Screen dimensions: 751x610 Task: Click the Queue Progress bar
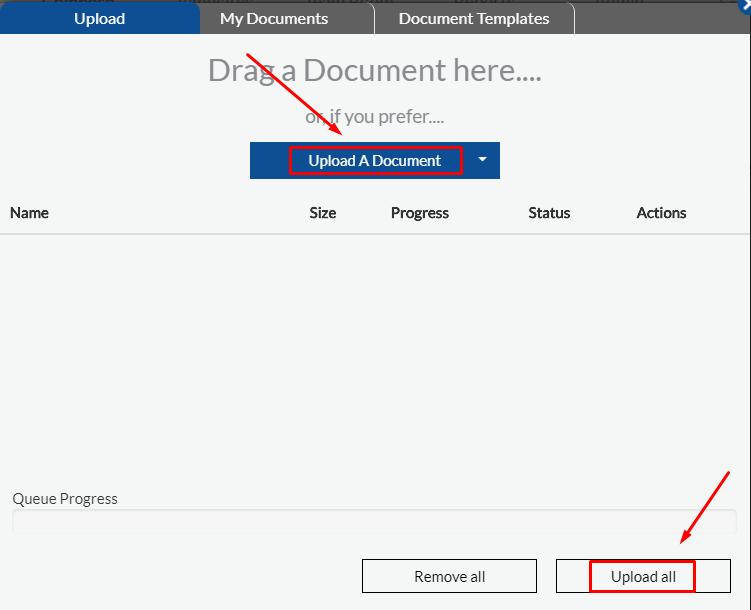pyautogui.click(x=374, y=521)
